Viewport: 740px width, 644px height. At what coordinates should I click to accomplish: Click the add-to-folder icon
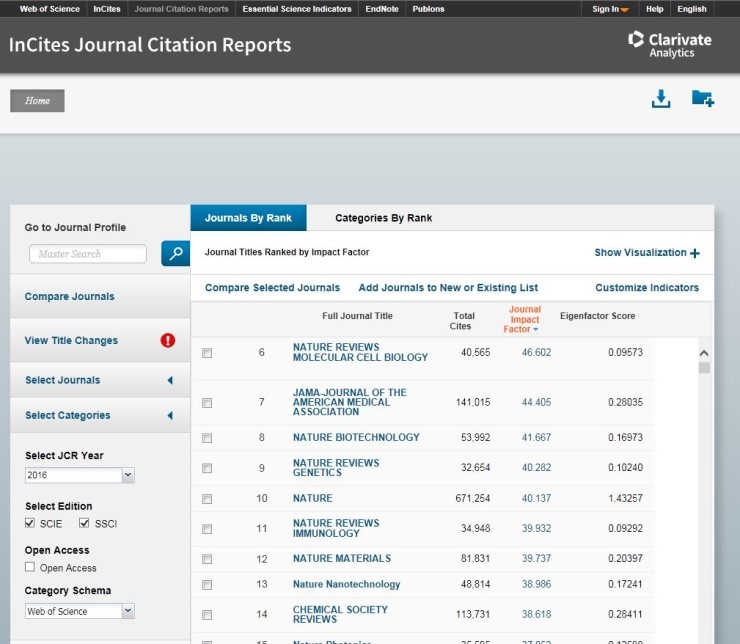702,99
